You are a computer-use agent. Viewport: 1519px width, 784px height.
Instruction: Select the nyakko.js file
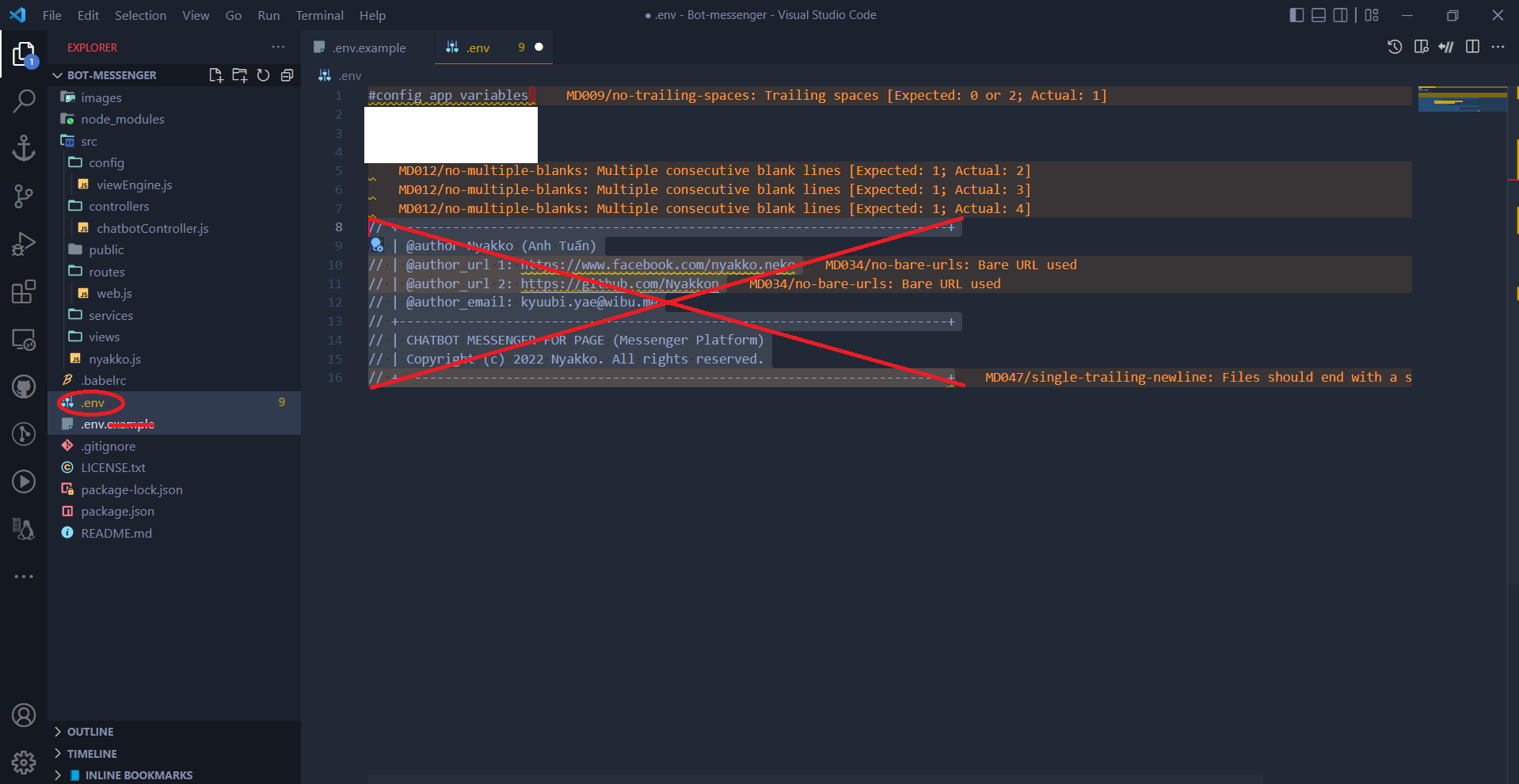(115, 360)
